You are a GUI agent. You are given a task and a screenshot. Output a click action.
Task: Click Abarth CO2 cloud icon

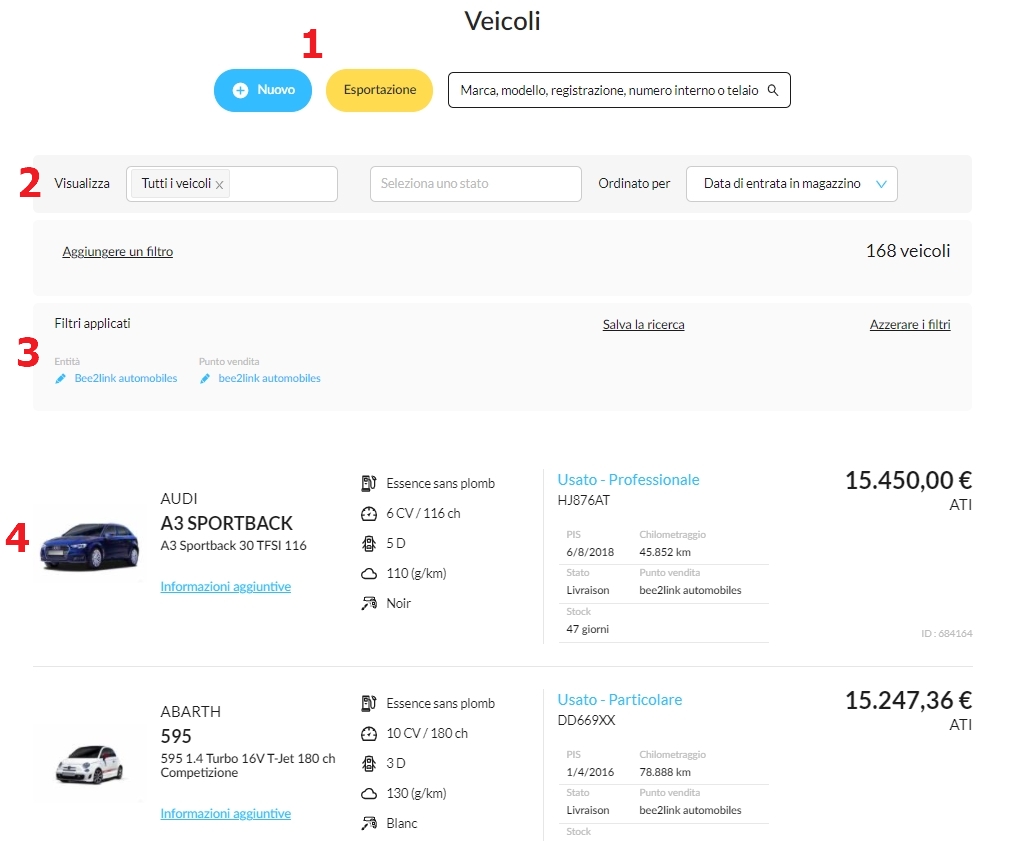[369, 794]
